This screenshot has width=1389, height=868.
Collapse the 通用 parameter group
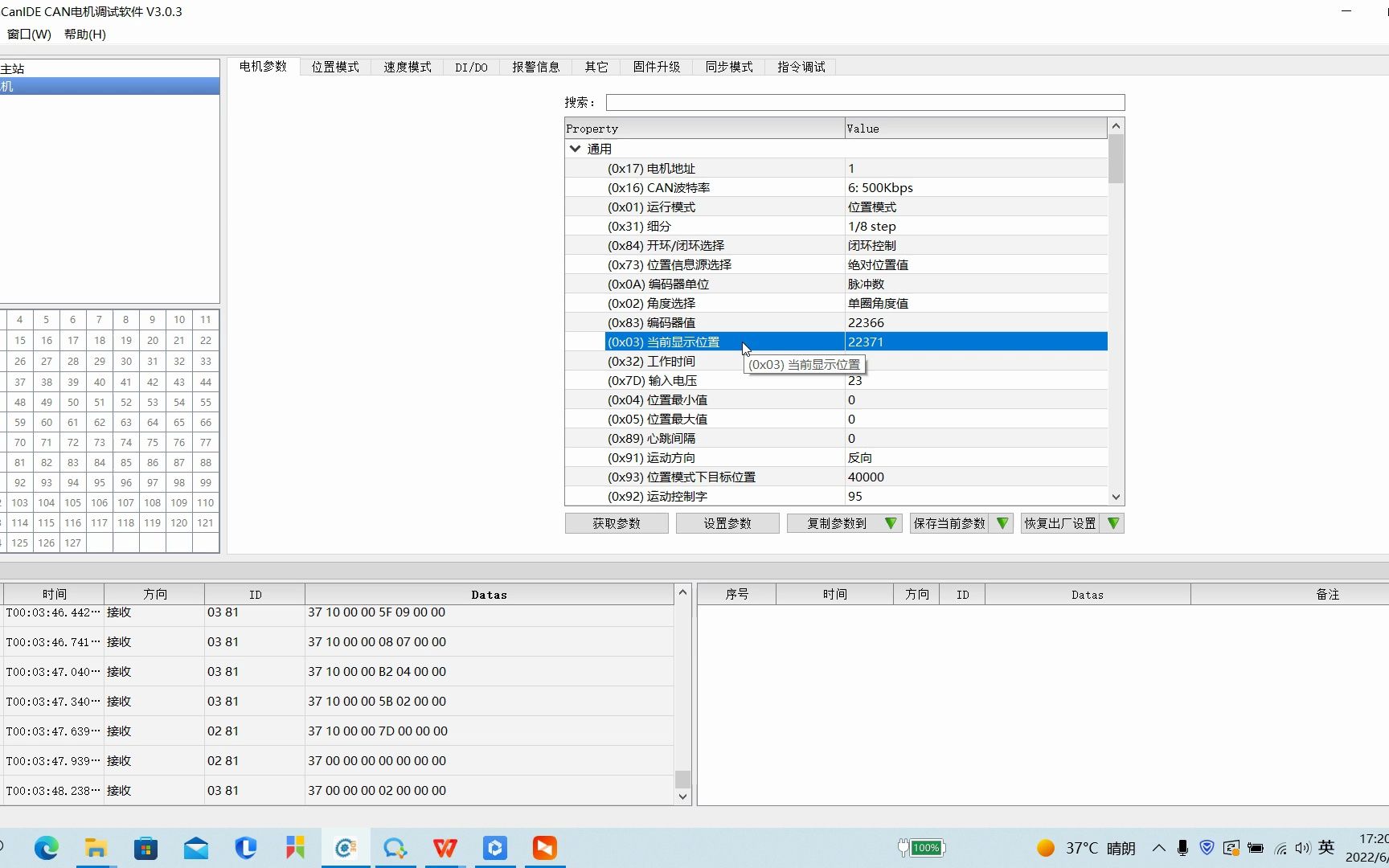(576, 148)
